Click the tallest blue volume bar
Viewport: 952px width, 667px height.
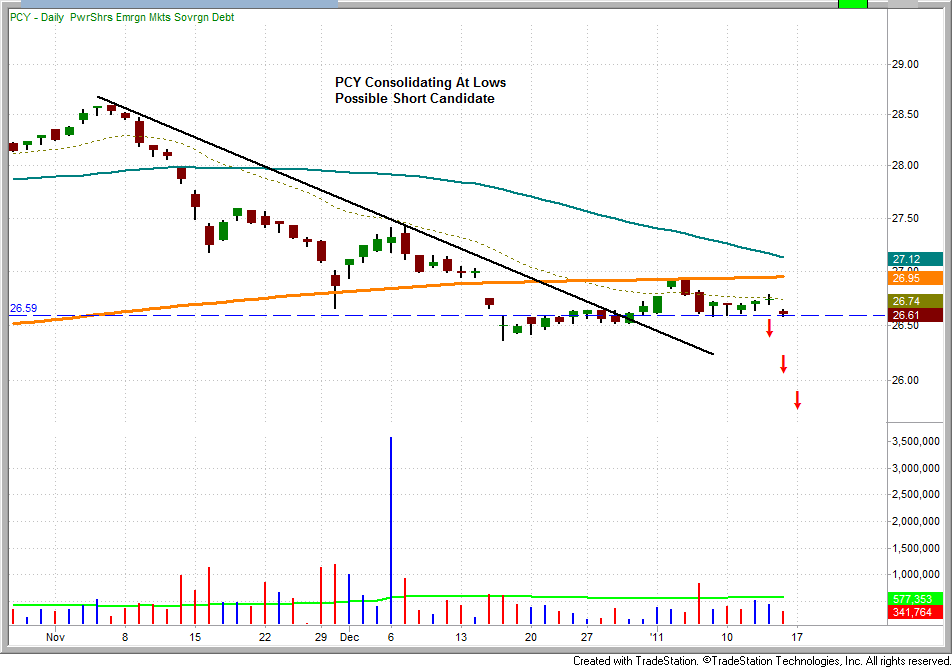click(x=391, y=530)
